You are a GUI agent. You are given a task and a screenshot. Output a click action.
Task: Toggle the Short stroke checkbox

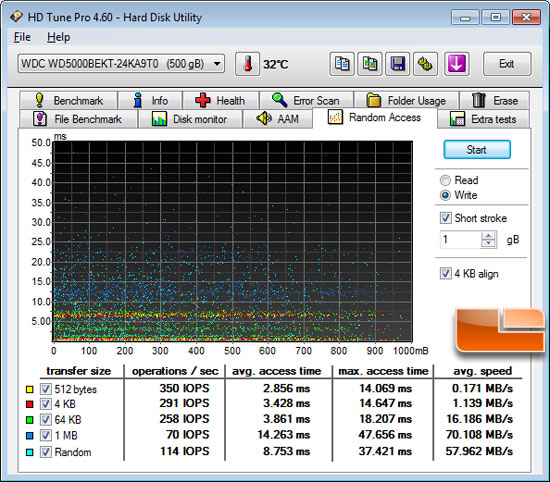pyautogui.click(x=445, y=218)
